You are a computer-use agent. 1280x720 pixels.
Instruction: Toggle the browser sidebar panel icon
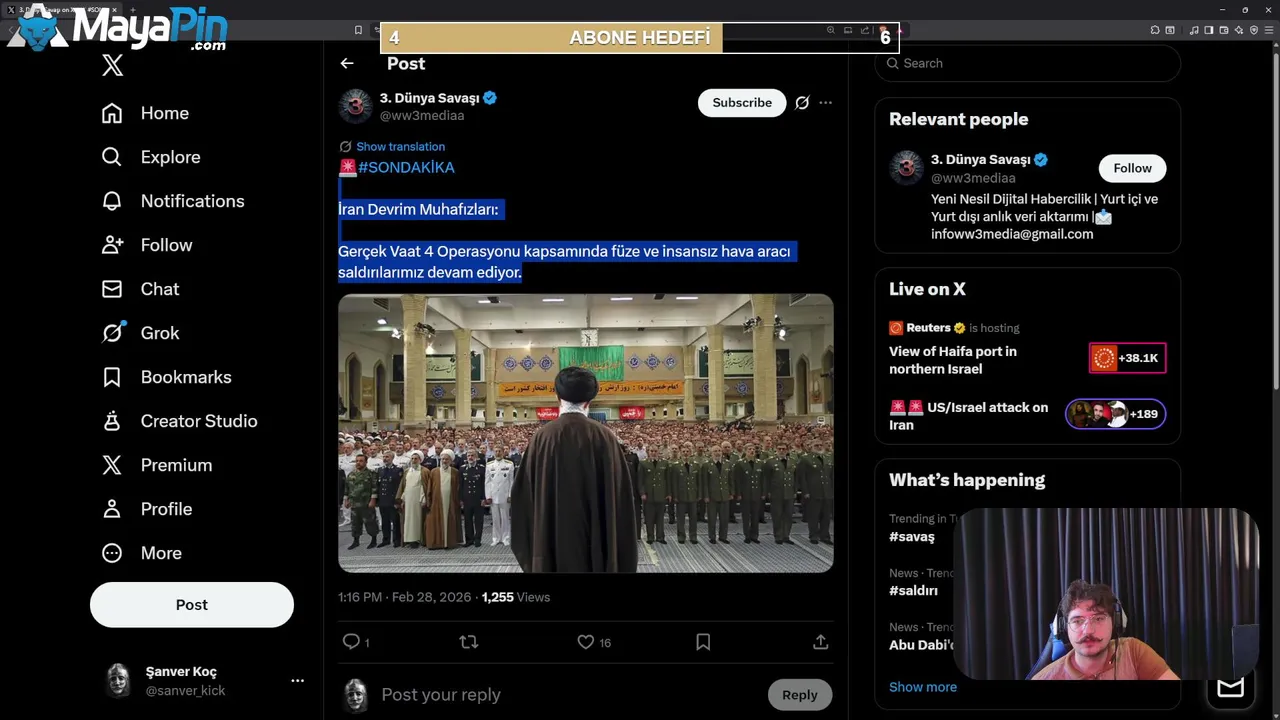pyautogui.click(x=1209, y=30)
